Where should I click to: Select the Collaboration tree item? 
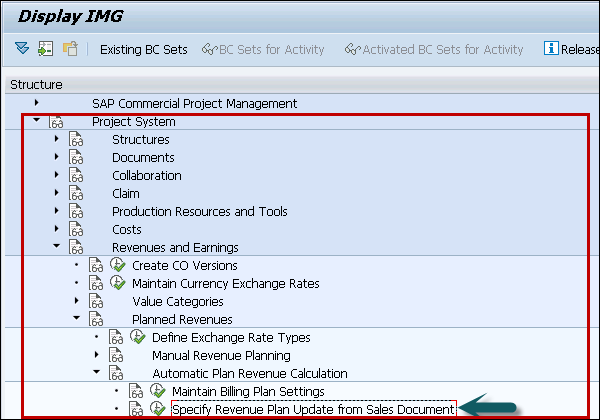click(147, 176)
